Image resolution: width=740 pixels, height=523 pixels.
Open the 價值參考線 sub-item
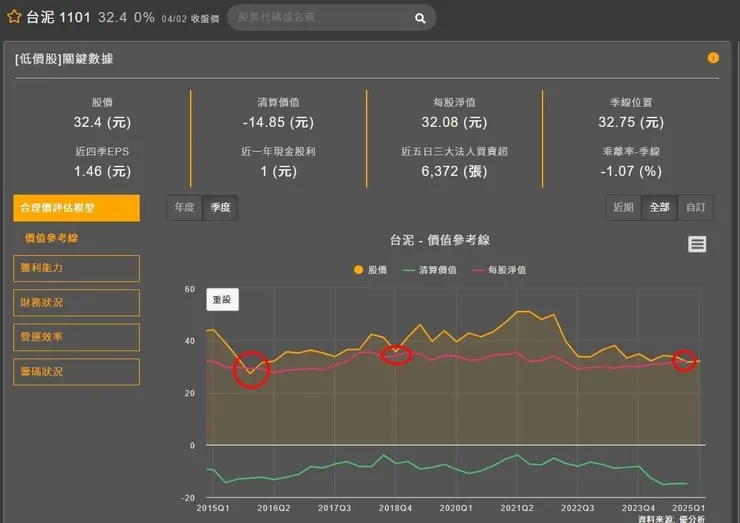pyautogui.click(x=51, y=238)
